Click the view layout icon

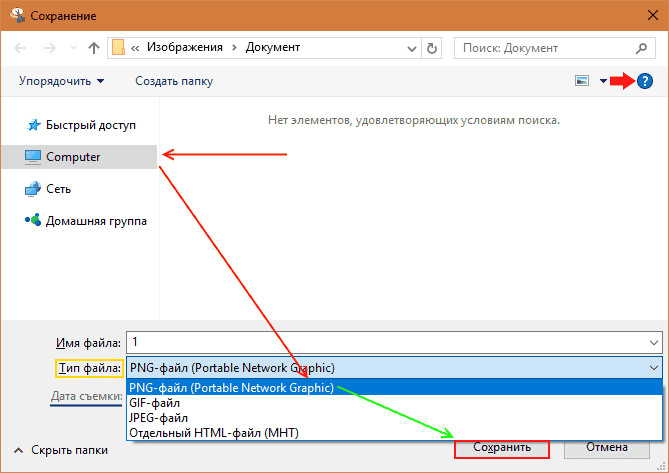[581, 81]
